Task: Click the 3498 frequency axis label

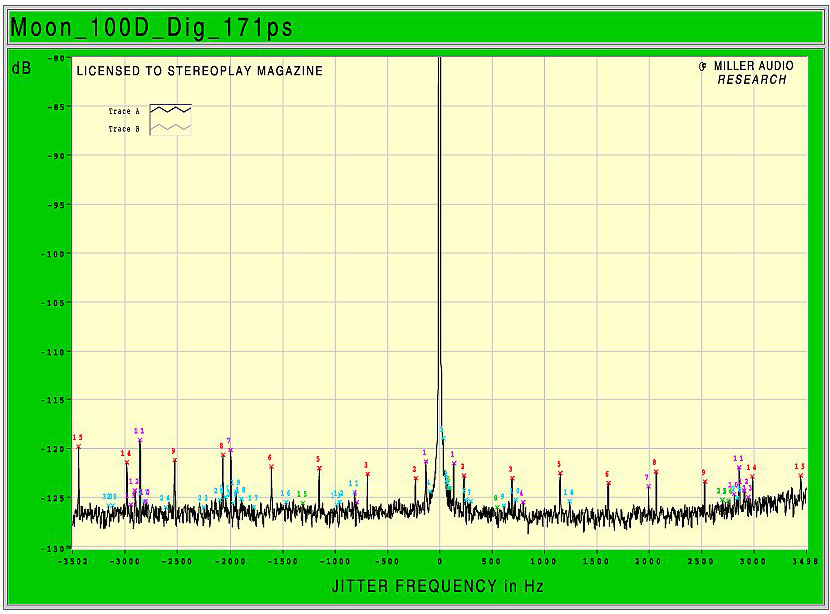Action: [x=804, y=561]
